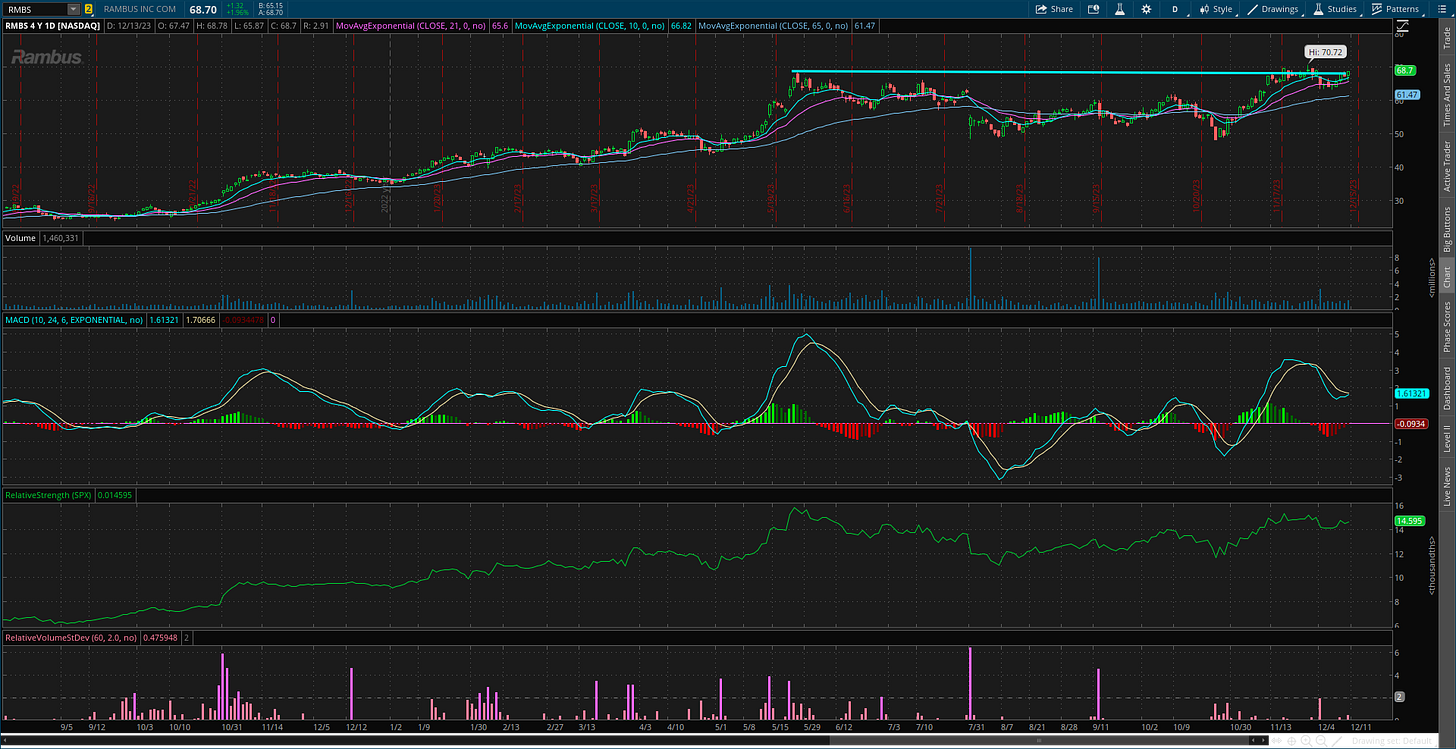Image resolution: width=1456 pixels, height=749 pixels.
Task: Select the Chart sidebar tab
Action: [x=1447, y=277]
